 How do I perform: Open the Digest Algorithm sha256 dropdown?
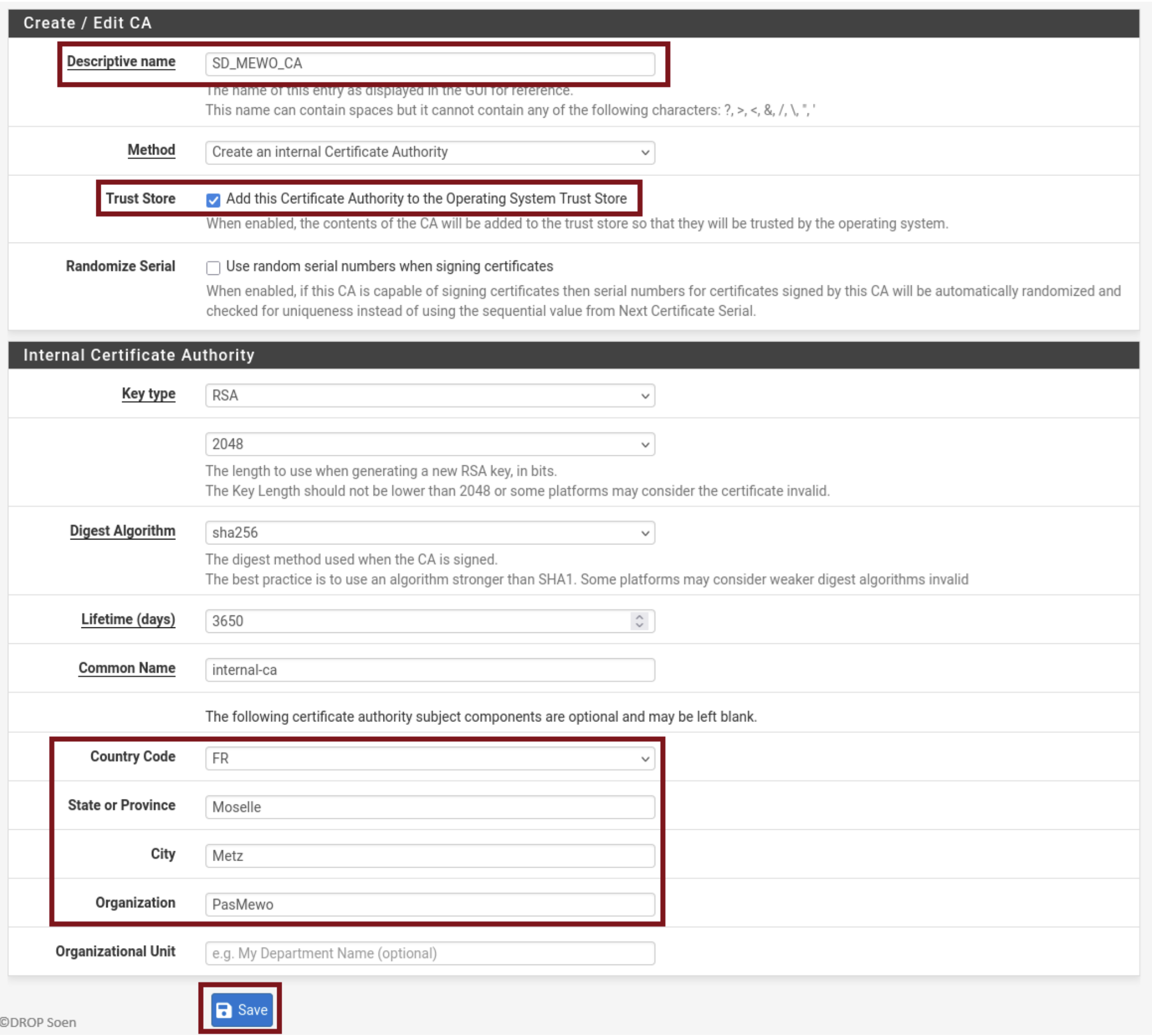[429, 533]
